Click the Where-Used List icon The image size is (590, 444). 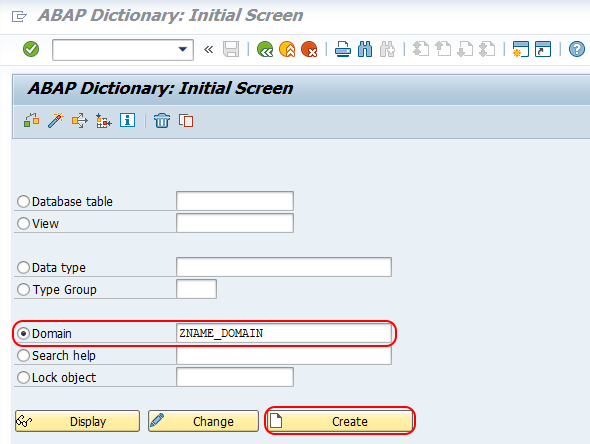click(x=80, y=121)
